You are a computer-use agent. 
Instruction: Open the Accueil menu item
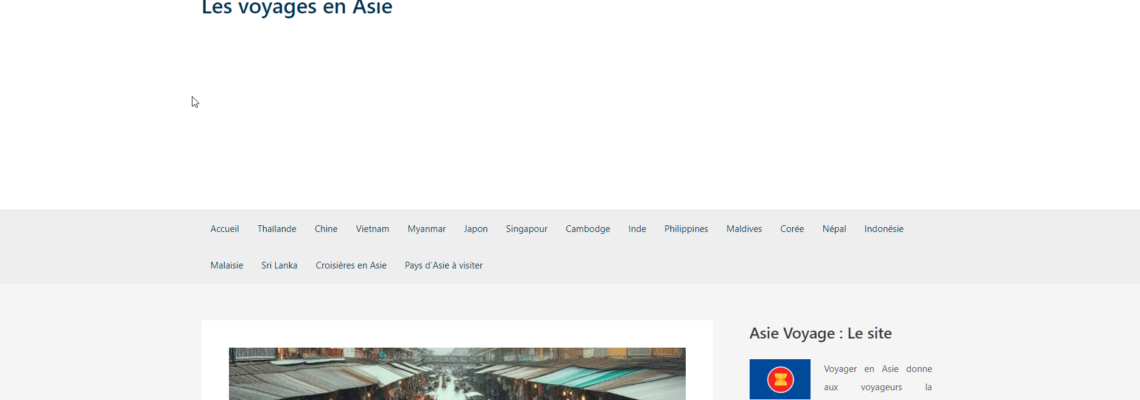point(225,228)
